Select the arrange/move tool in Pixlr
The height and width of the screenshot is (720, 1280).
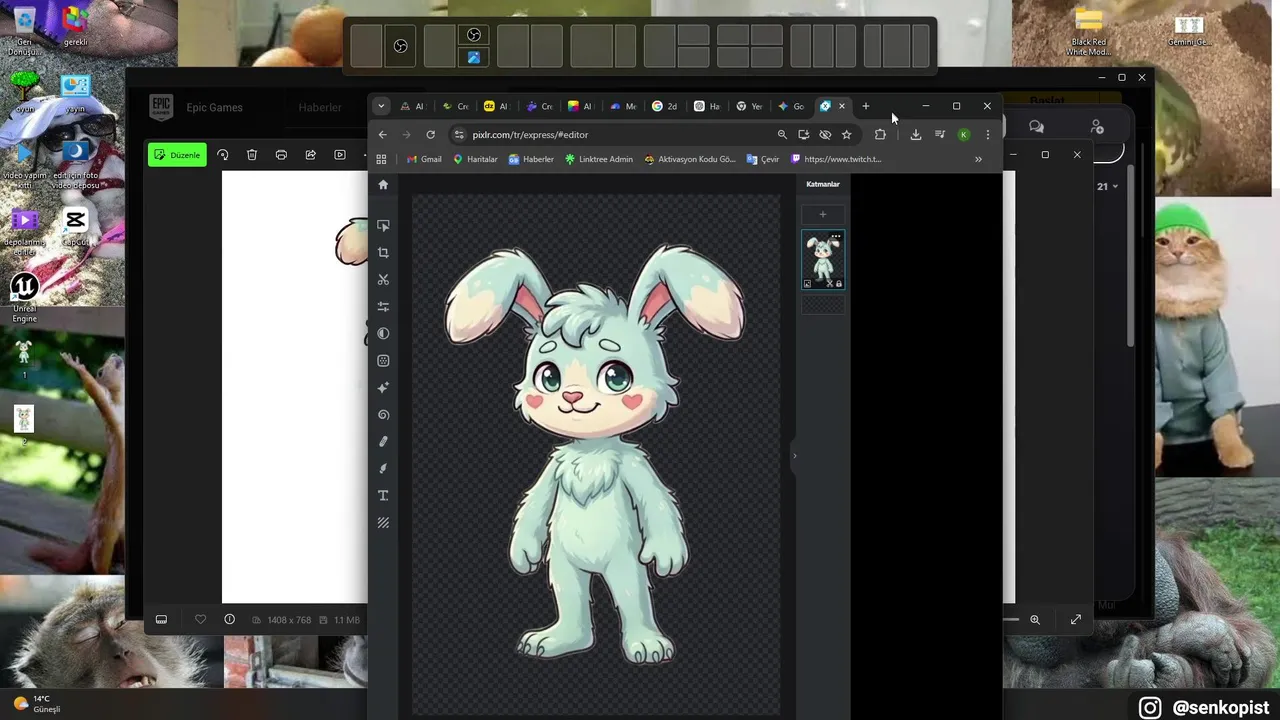(x=383, y=226)
